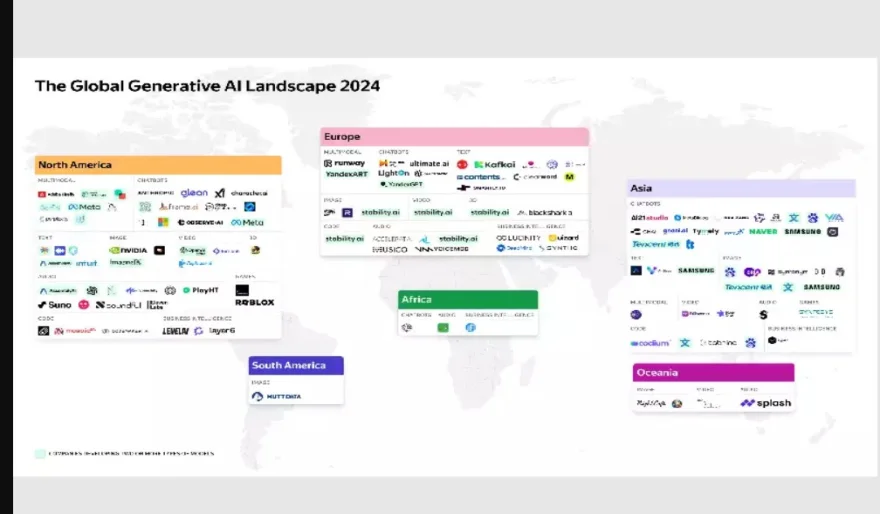Click the Meta logo in North America chatbots
Screen dimensions: 880x514
coord(247,222)
